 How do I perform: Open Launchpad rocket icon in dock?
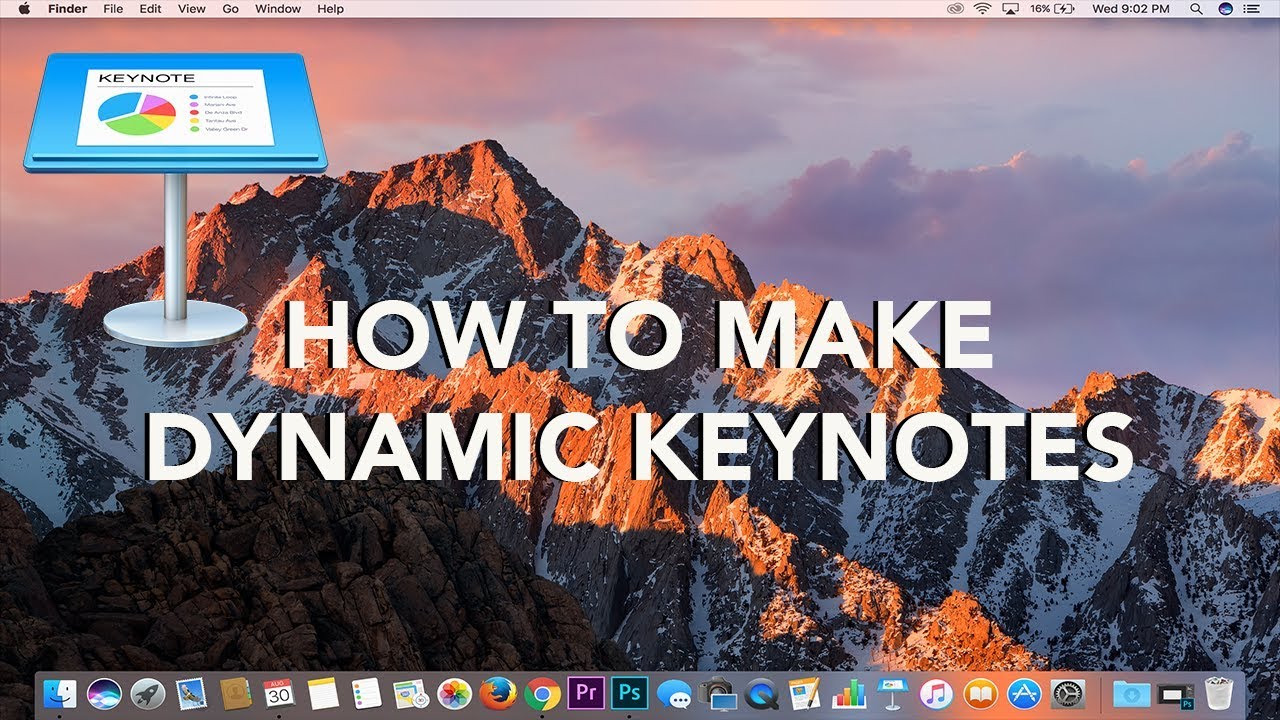(148, 693)
